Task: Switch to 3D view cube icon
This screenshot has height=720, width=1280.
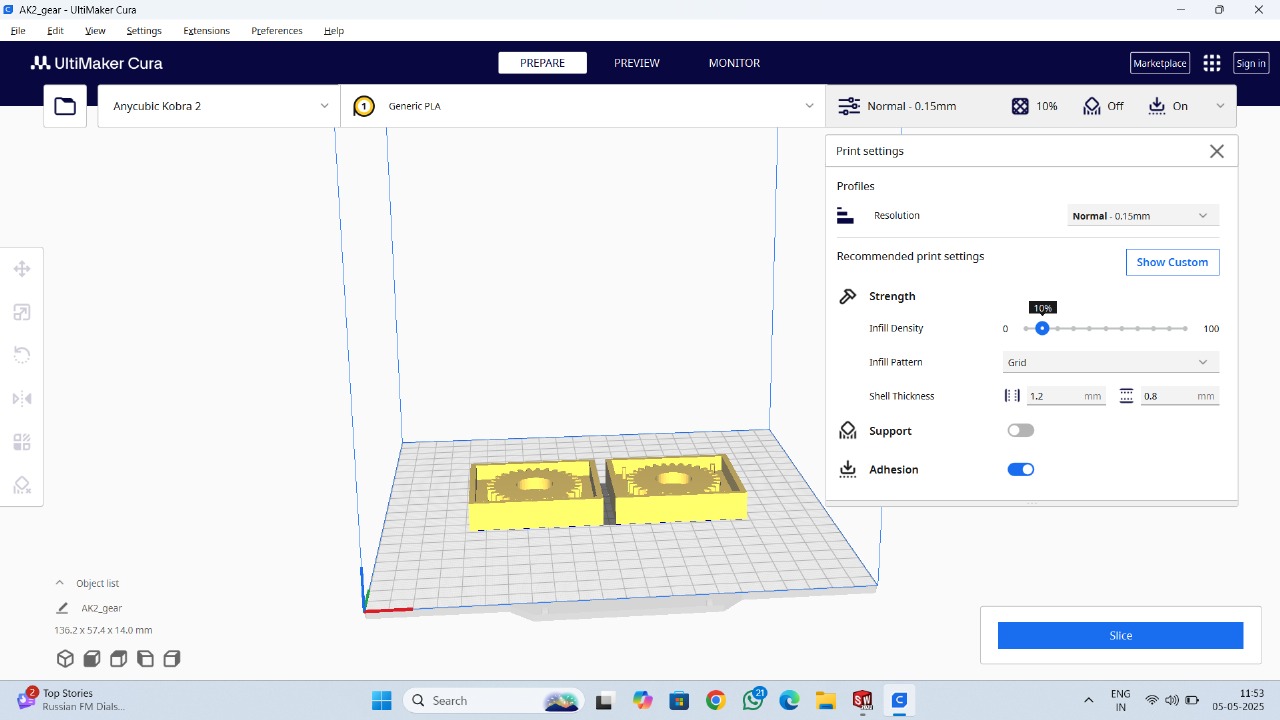Action: point(65,659)
